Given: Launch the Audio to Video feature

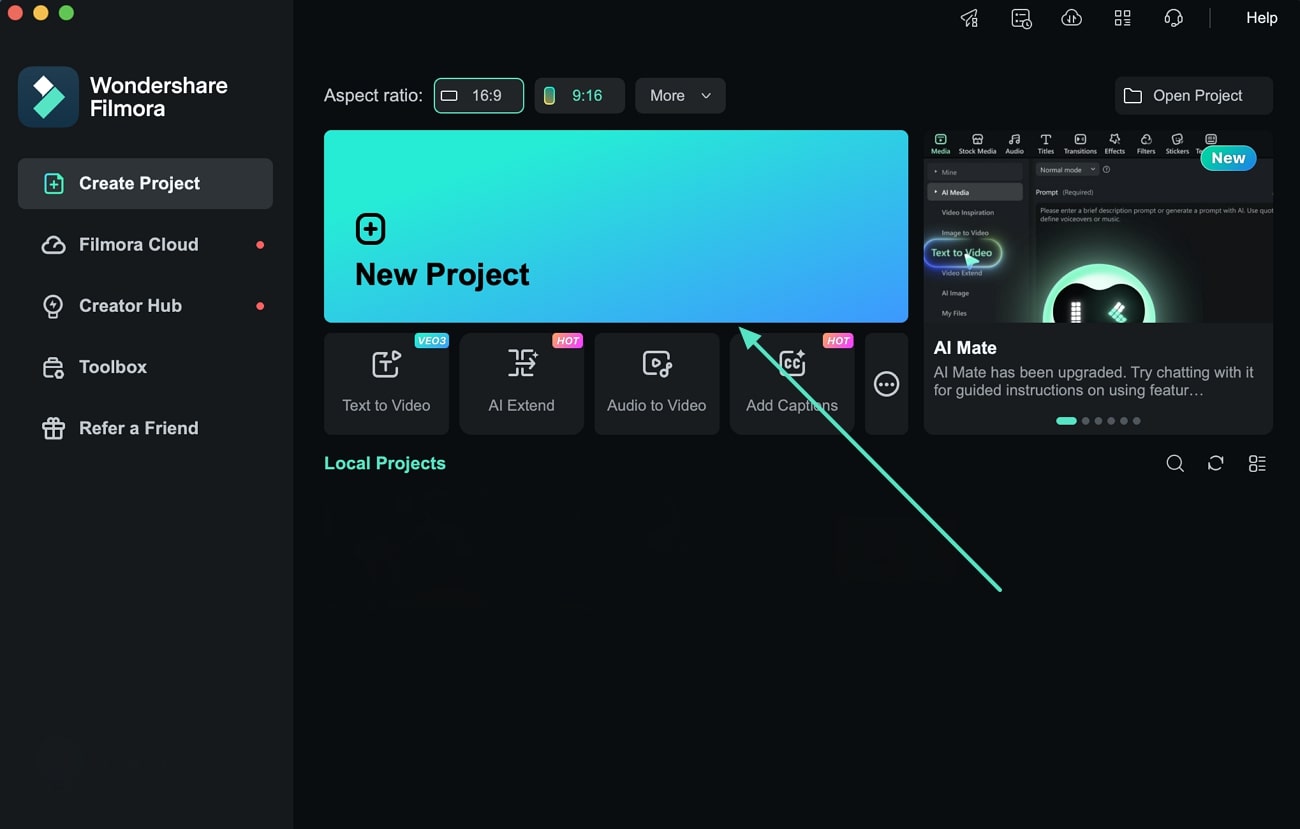Looking at the screenshot, I should (x=656, y=384).
